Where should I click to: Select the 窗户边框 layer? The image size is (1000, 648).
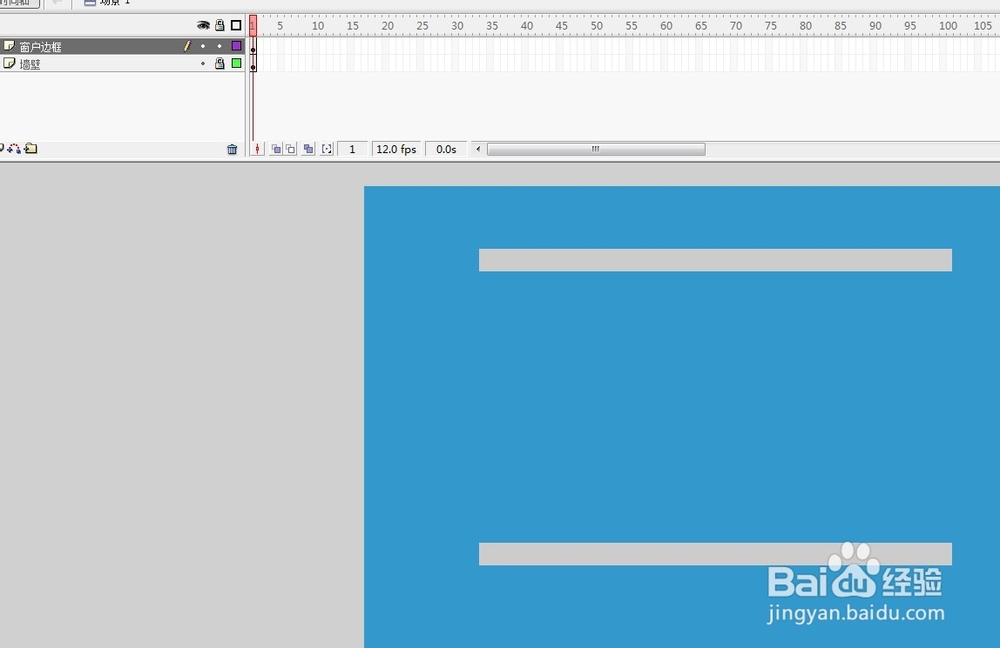[x=122, y=46]
